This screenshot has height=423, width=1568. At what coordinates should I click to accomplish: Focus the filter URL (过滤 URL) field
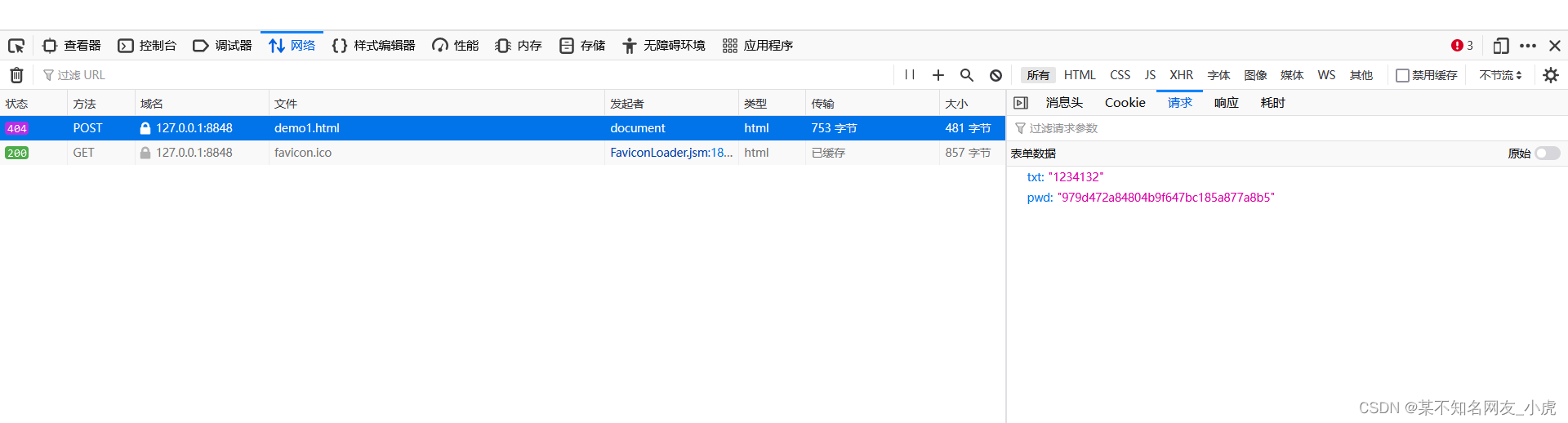[465, 75]
